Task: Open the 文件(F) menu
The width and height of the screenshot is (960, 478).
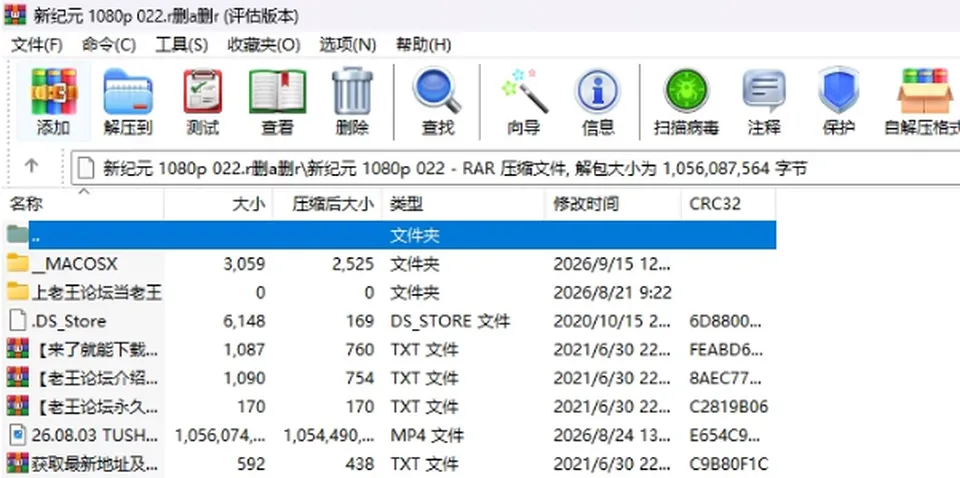Action: pos(37,45)
